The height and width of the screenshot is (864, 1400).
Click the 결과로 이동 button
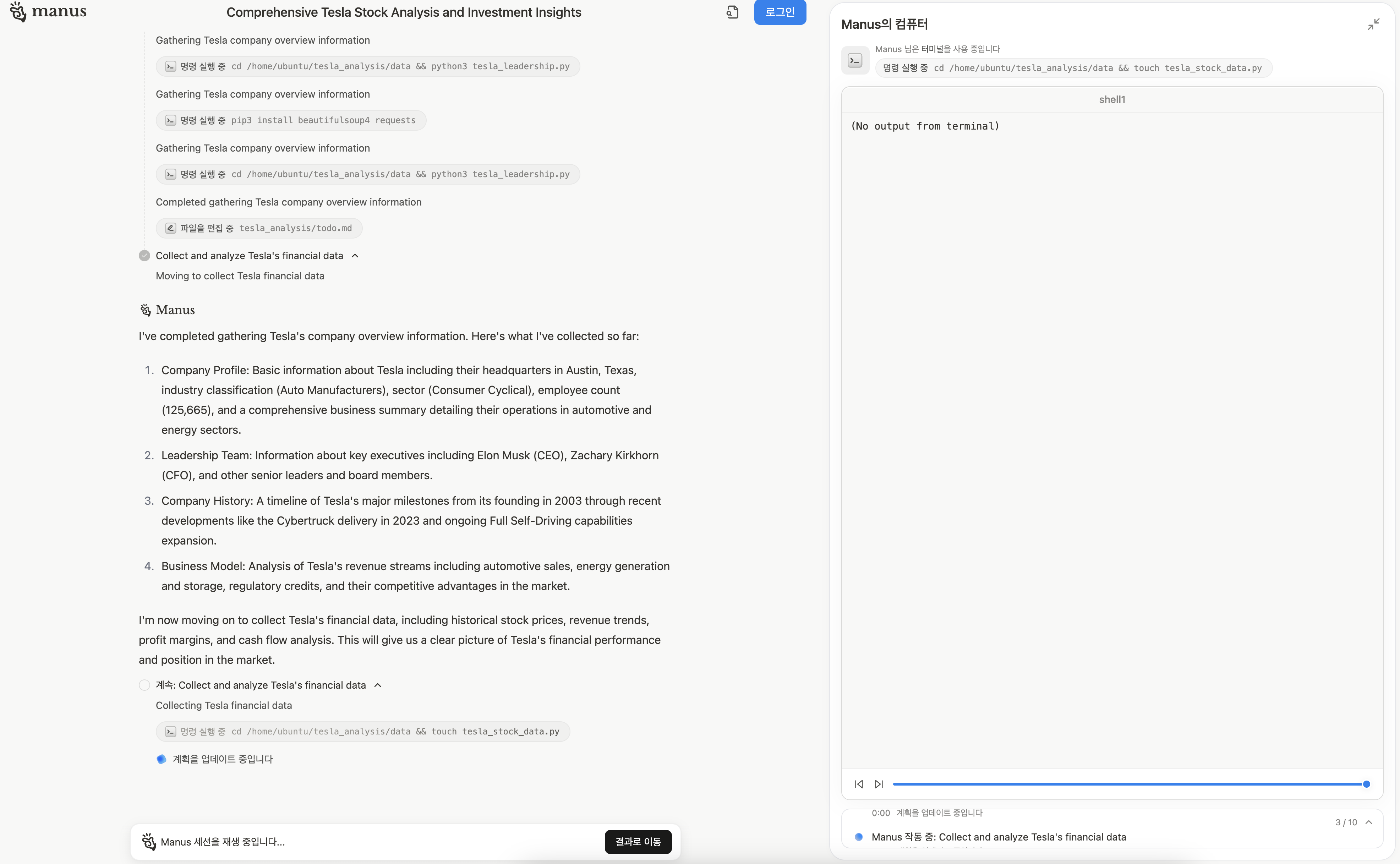(x=638, y=842)
